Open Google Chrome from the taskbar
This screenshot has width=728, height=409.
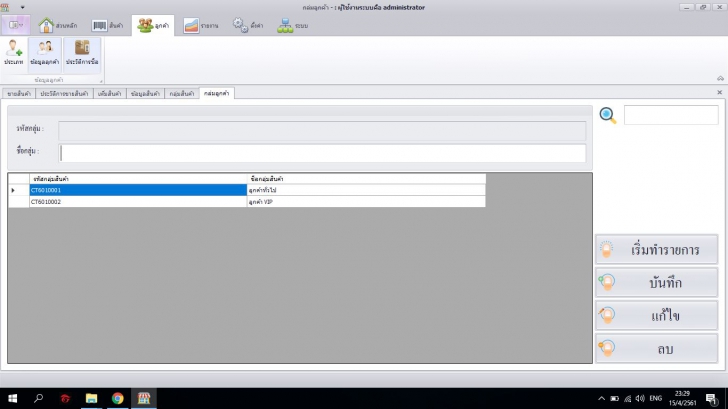click(x=117, y=398)
